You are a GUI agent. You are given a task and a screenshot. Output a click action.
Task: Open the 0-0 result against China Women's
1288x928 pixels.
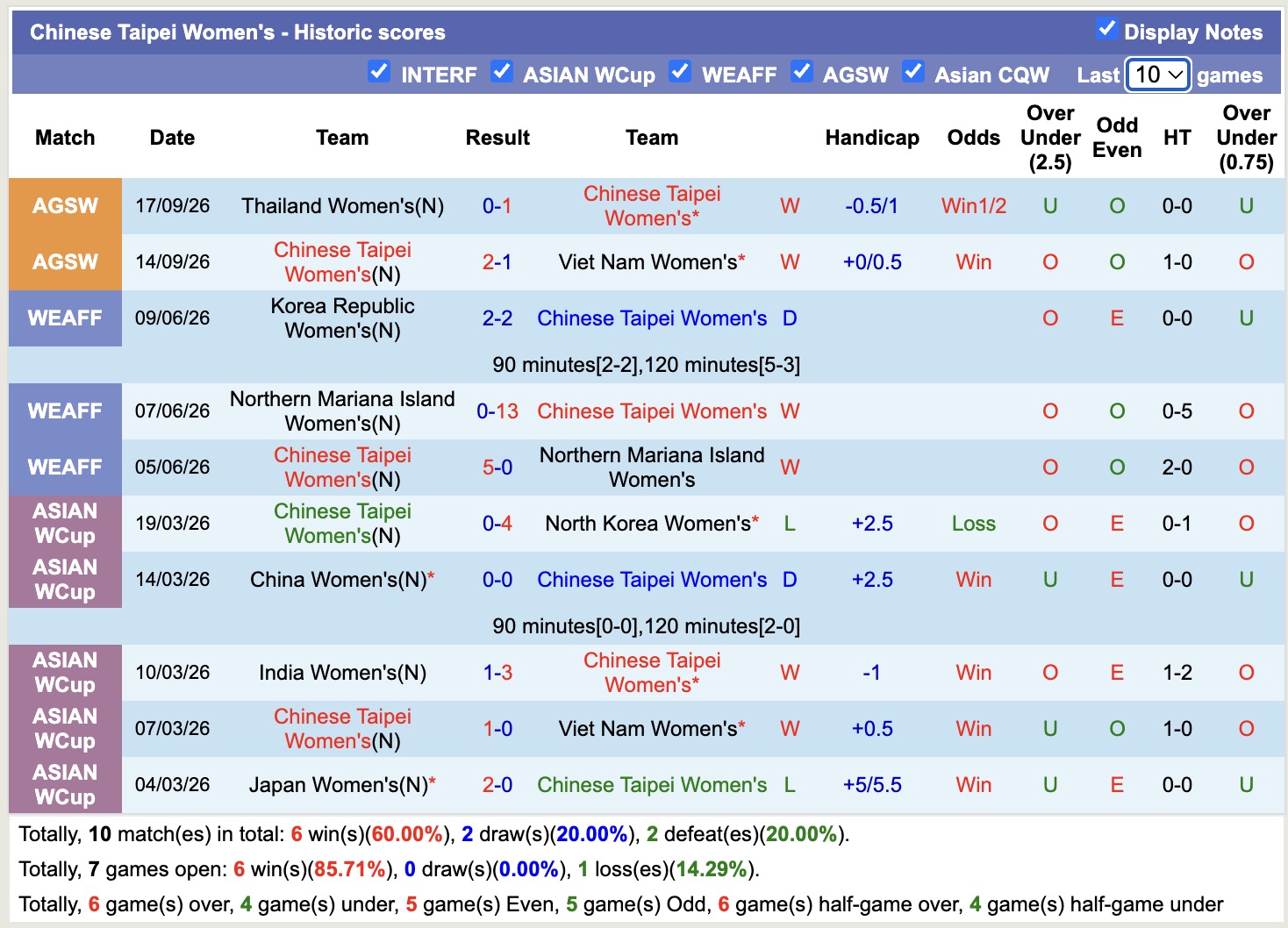click(x=497, y=580)
